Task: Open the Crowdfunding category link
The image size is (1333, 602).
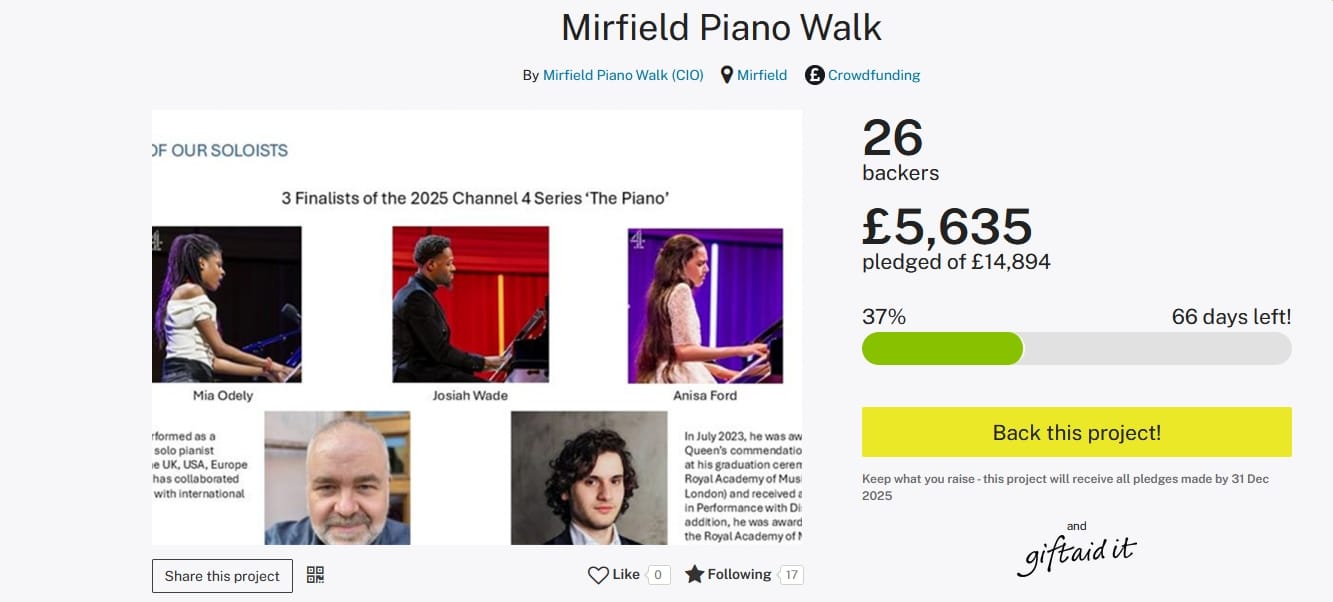Action: click(874, 75)
